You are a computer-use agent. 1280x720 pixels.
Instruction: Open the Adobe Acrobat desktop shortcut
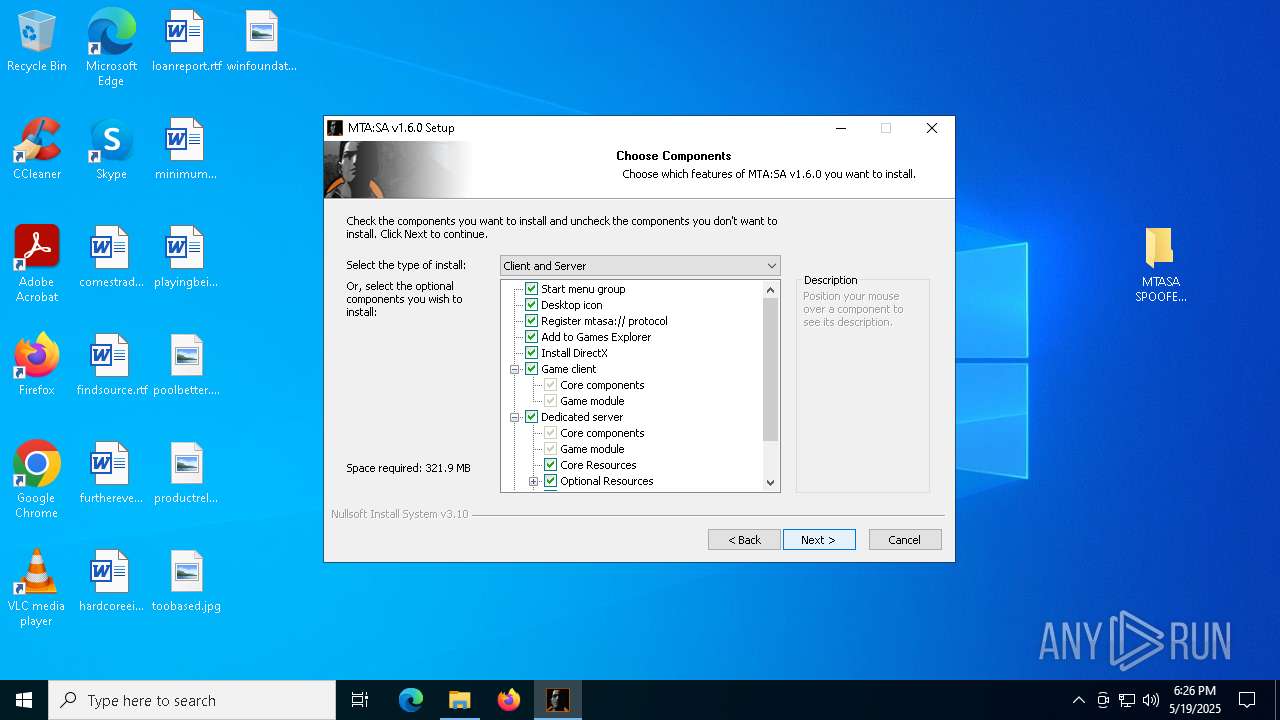point(37,264)
